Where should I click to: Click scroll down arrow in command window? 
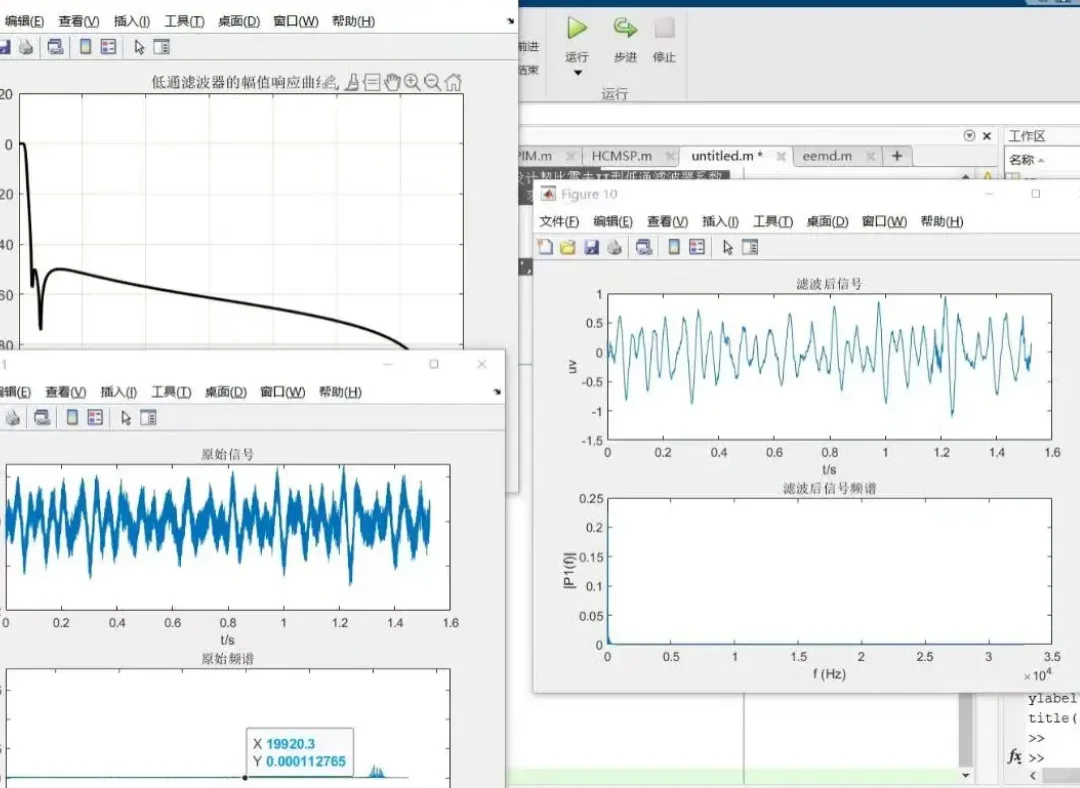pos(966,776)
